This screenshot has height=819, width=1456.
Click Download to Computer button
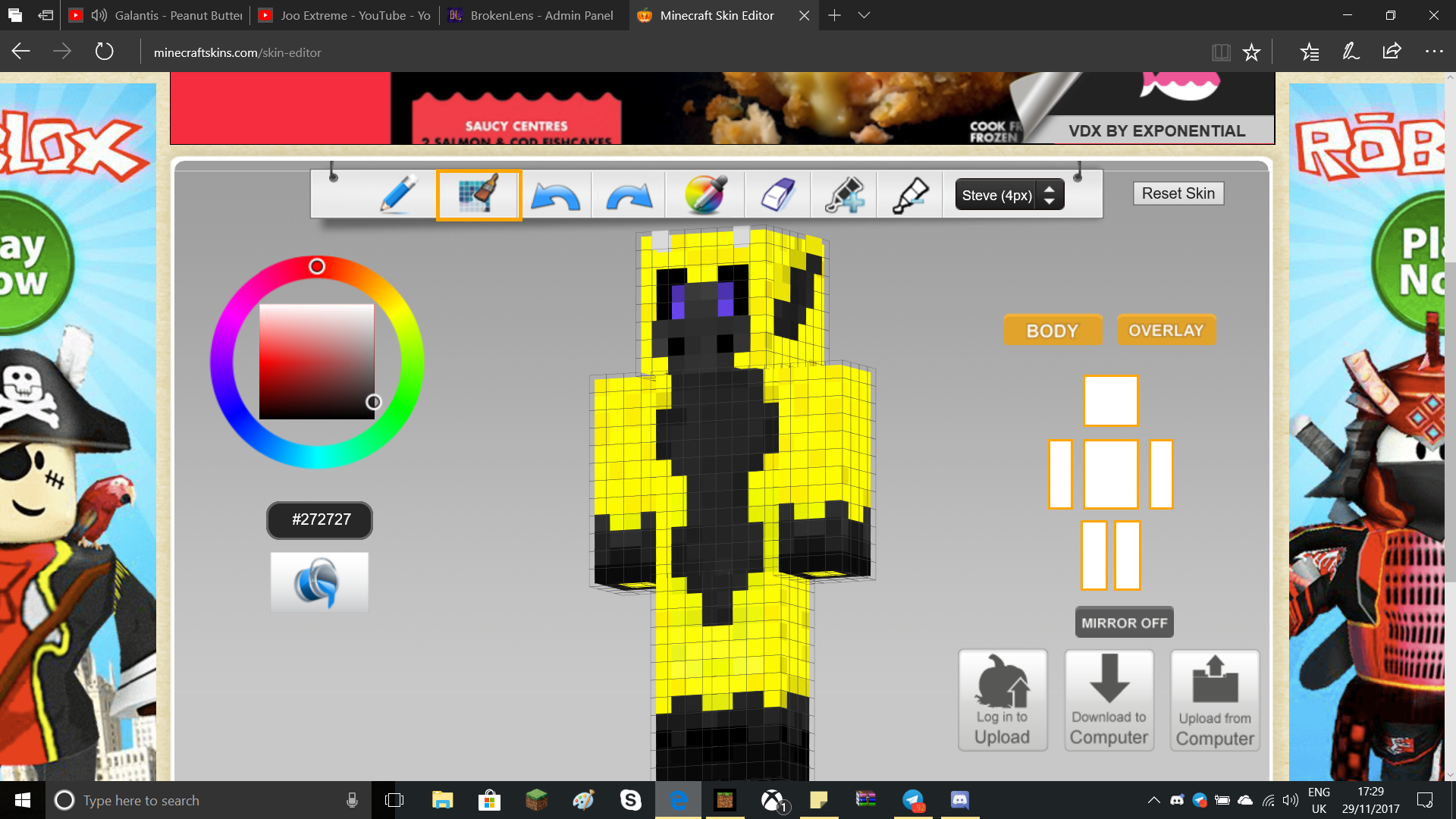click(x=1109, y=701)
